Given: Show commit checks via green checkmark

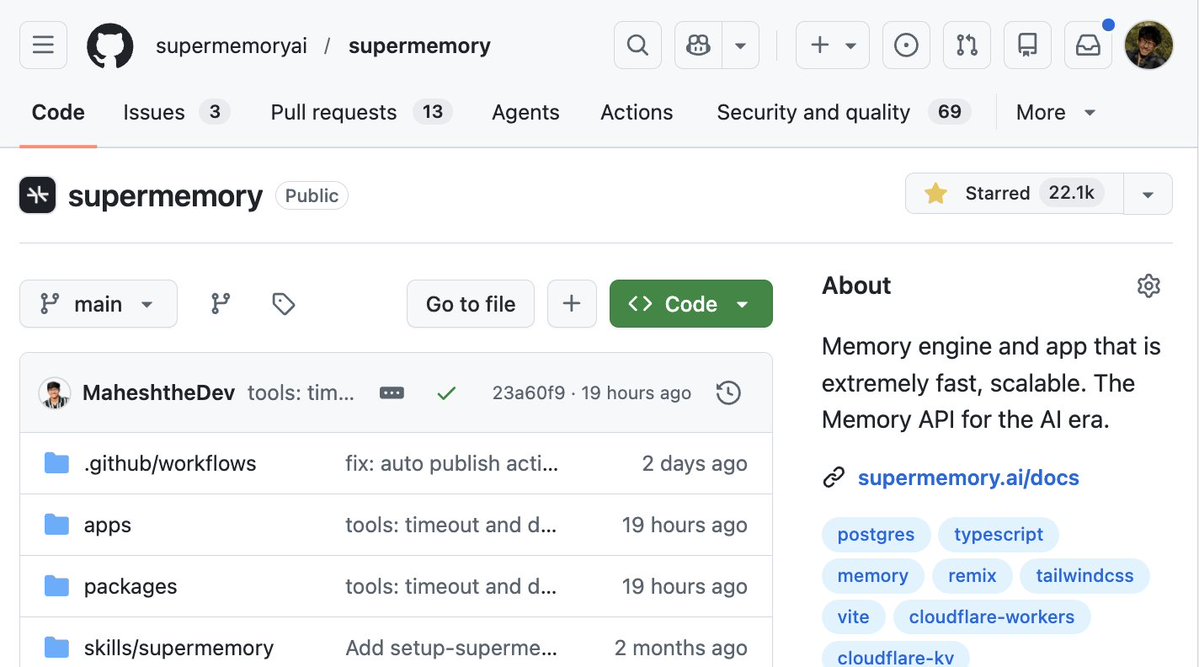Looking at the screenshot, I should [447, 393].
